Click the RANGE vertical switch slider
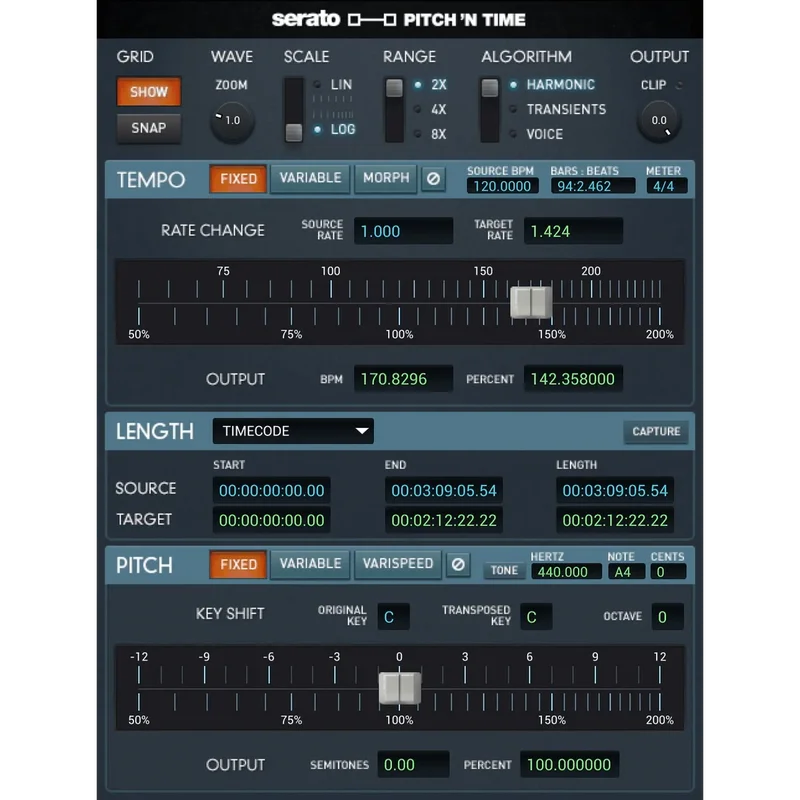 [x=394, y=110]
